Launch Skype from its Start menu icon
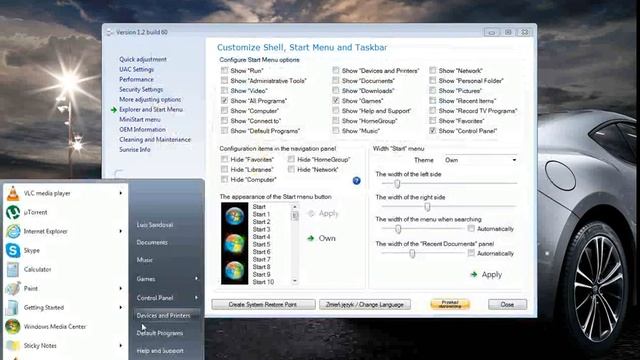 point(13,250)
